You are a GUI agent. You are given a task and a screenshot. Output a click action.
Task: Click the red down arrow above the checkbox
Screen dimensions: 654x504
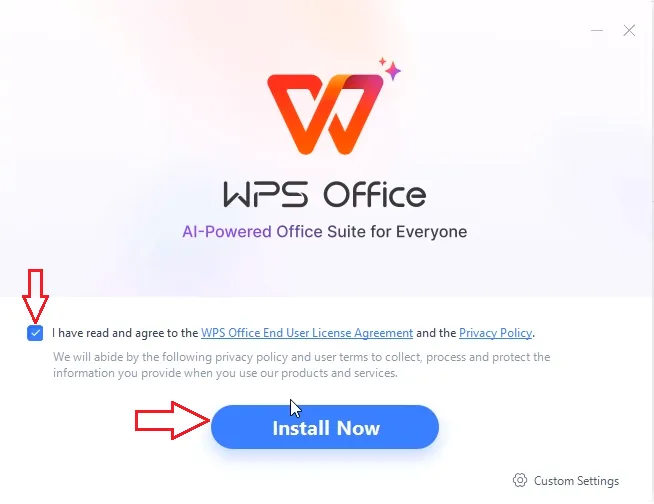[35, 297]
